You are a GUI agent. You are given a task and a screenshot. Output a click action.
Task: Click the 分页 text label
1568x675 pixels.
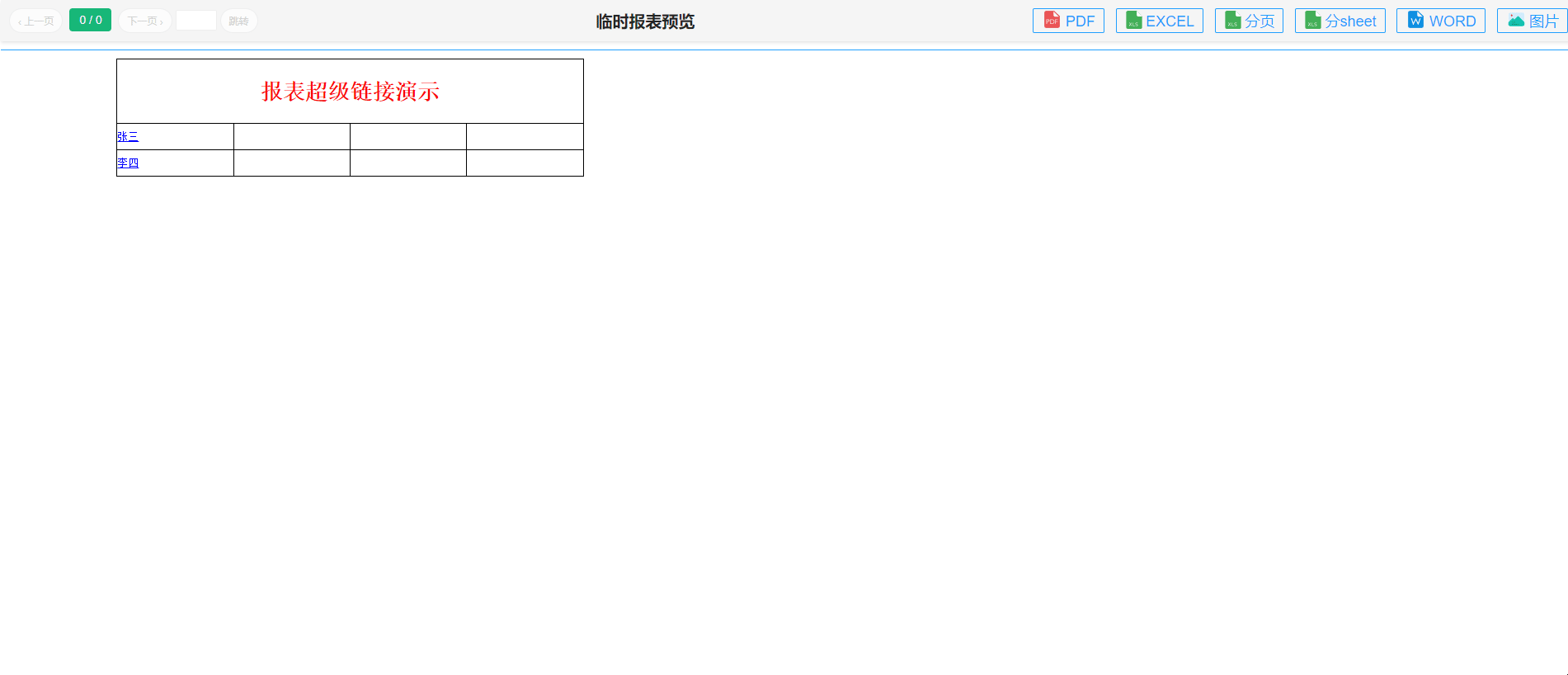[x=1260, y=21]
